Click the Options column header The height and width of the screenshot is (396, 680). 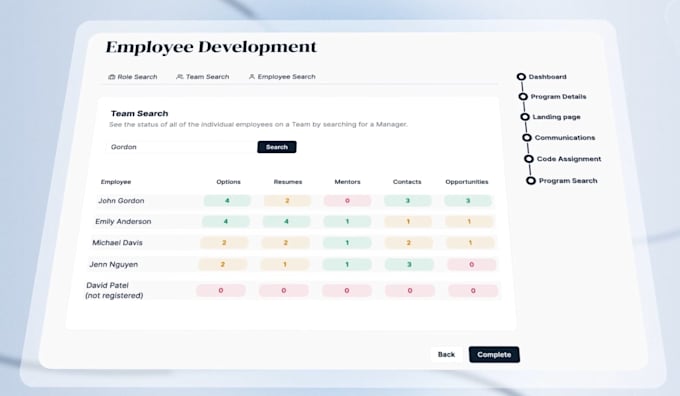228,182
